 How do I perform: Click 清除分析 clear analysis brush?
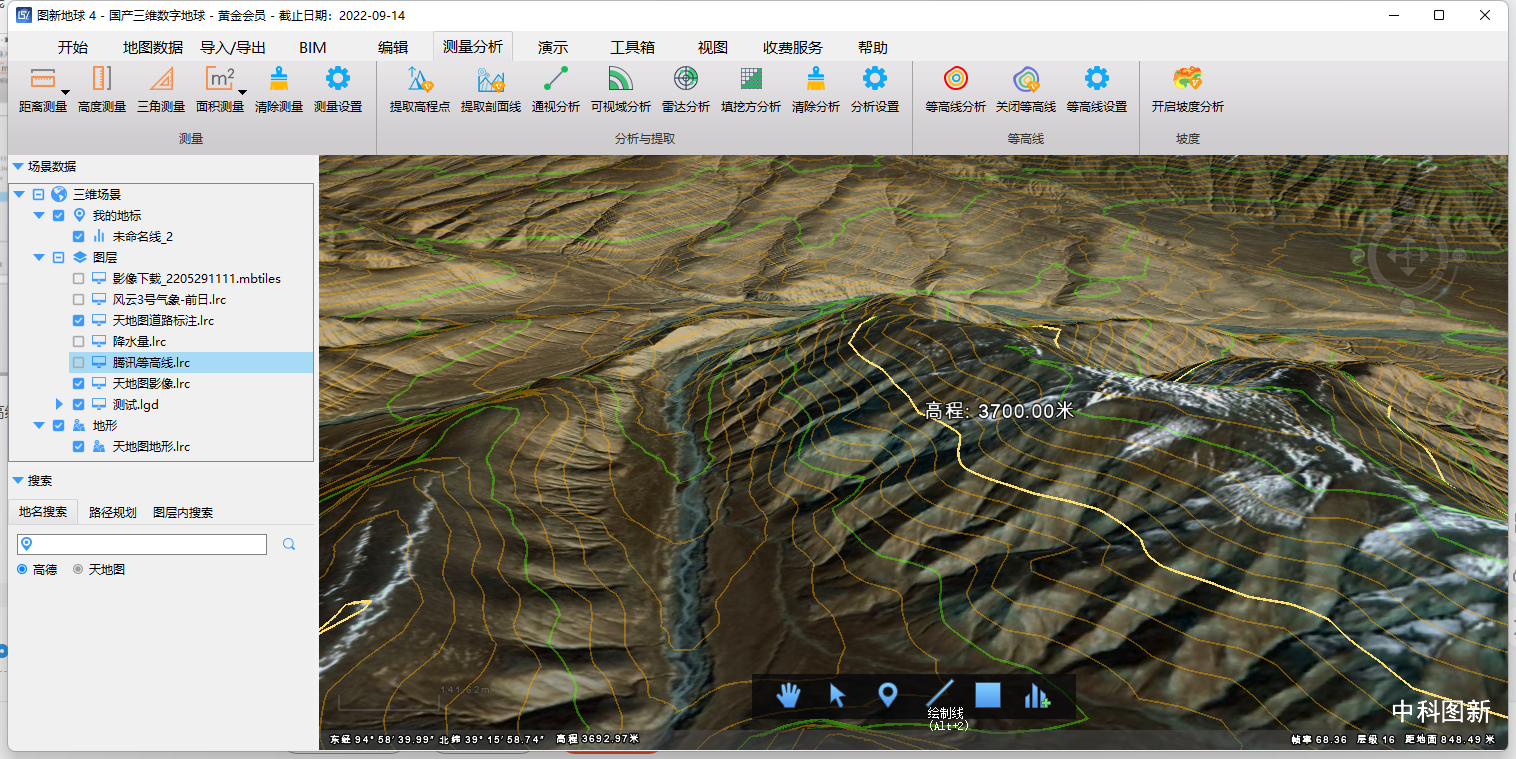click(x=816, y=90)
